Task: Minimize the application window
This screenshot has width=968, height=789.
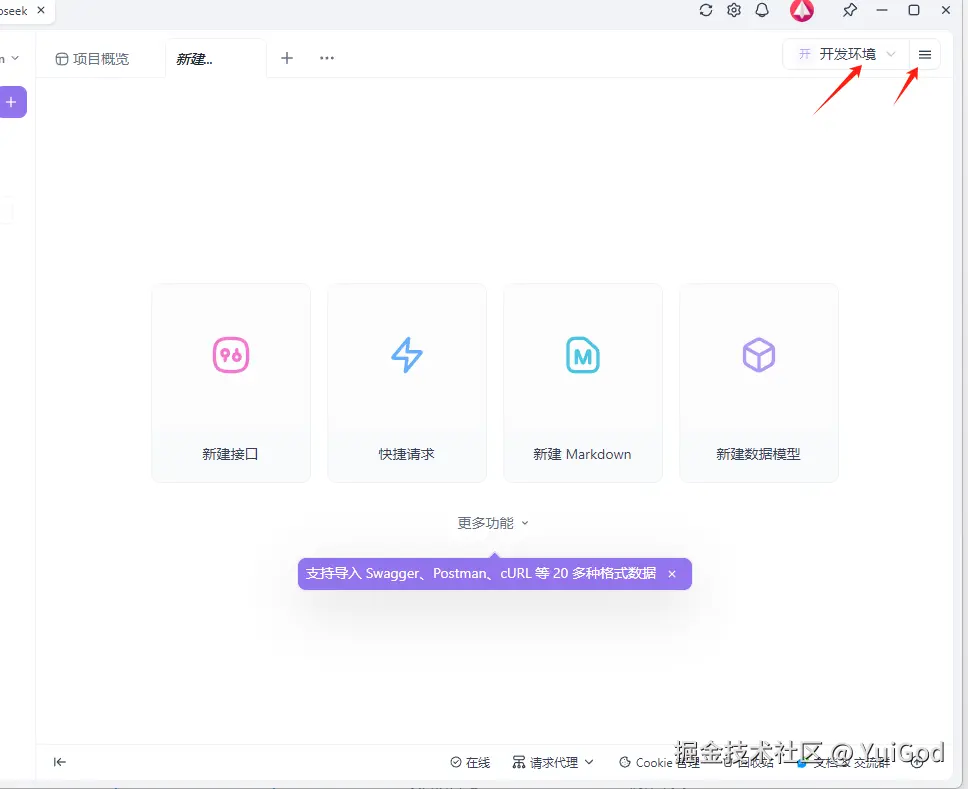Action: tap(882, 10)
